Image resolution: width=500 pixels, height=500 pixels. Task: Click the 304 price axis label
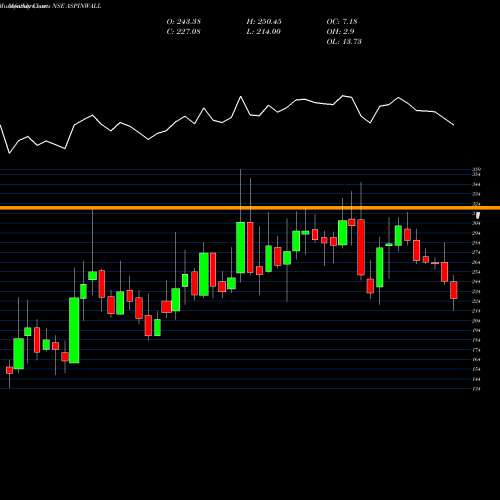tap(476, 223)
